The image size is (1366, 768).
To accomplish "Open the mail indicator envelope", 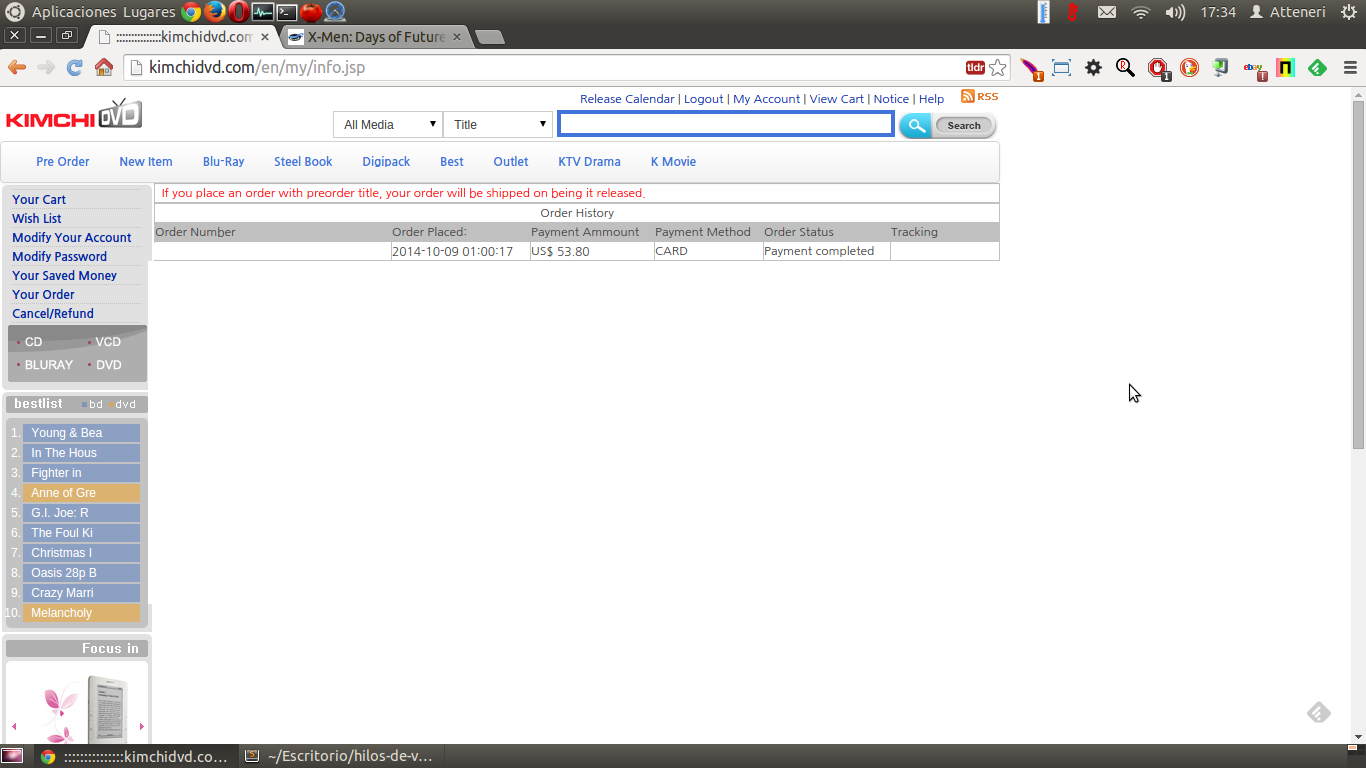I will pyautogui.click(x=1107, y=12).
